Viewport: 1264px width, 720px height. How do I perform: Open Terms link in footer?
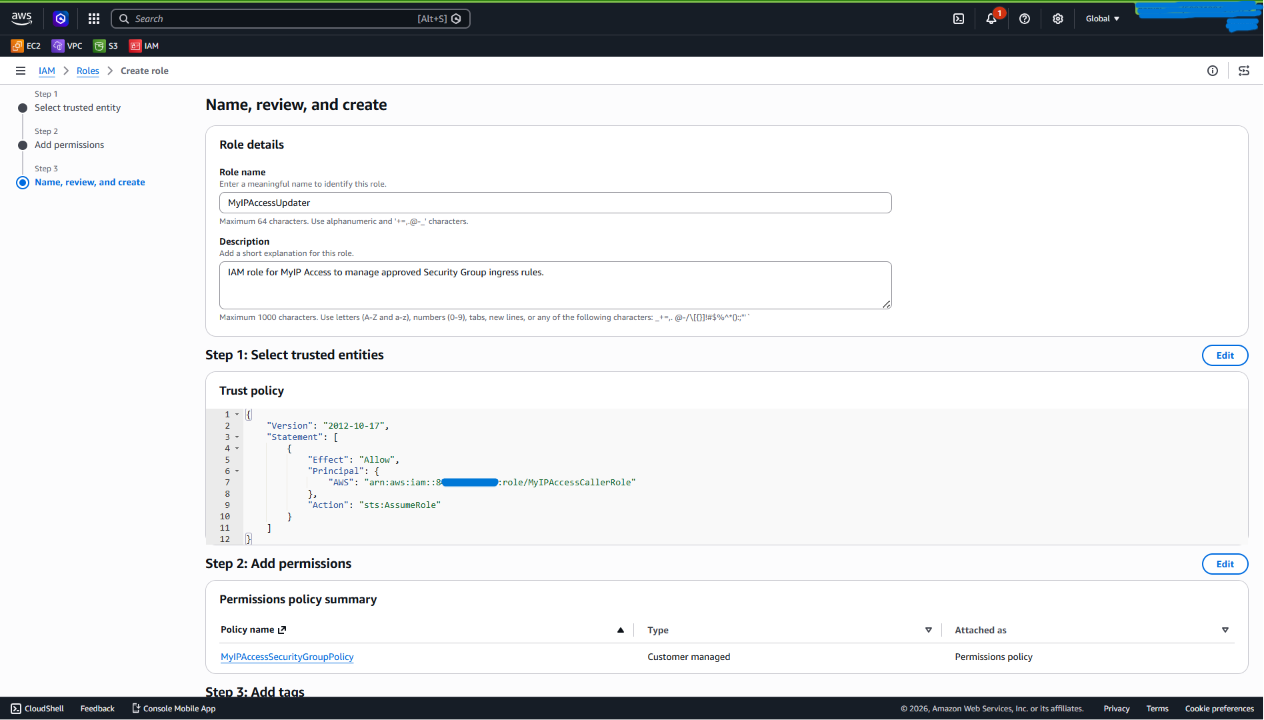tap(1157, 708)
